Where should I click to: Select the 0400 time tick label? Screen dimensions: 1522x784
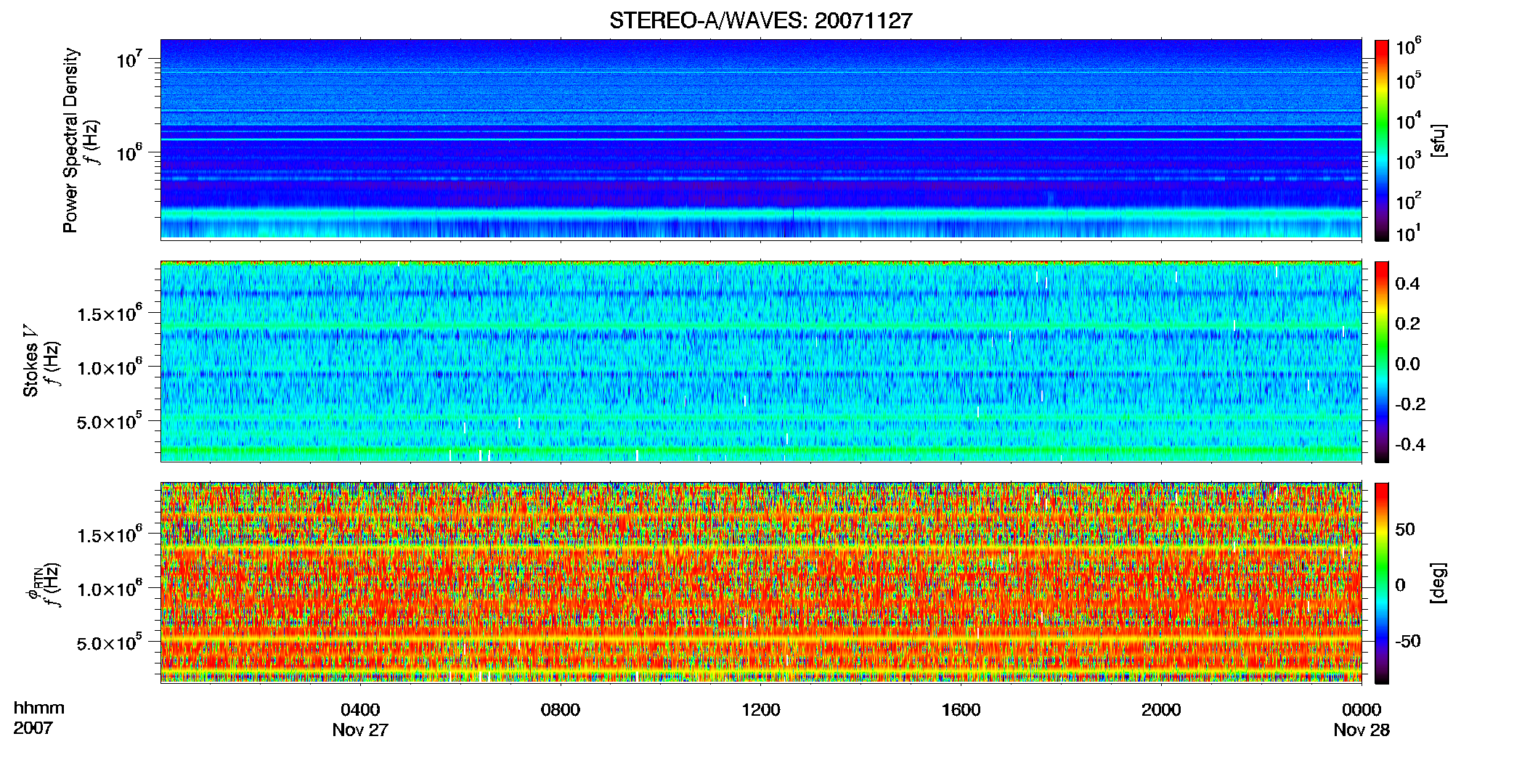pos(360,709)
